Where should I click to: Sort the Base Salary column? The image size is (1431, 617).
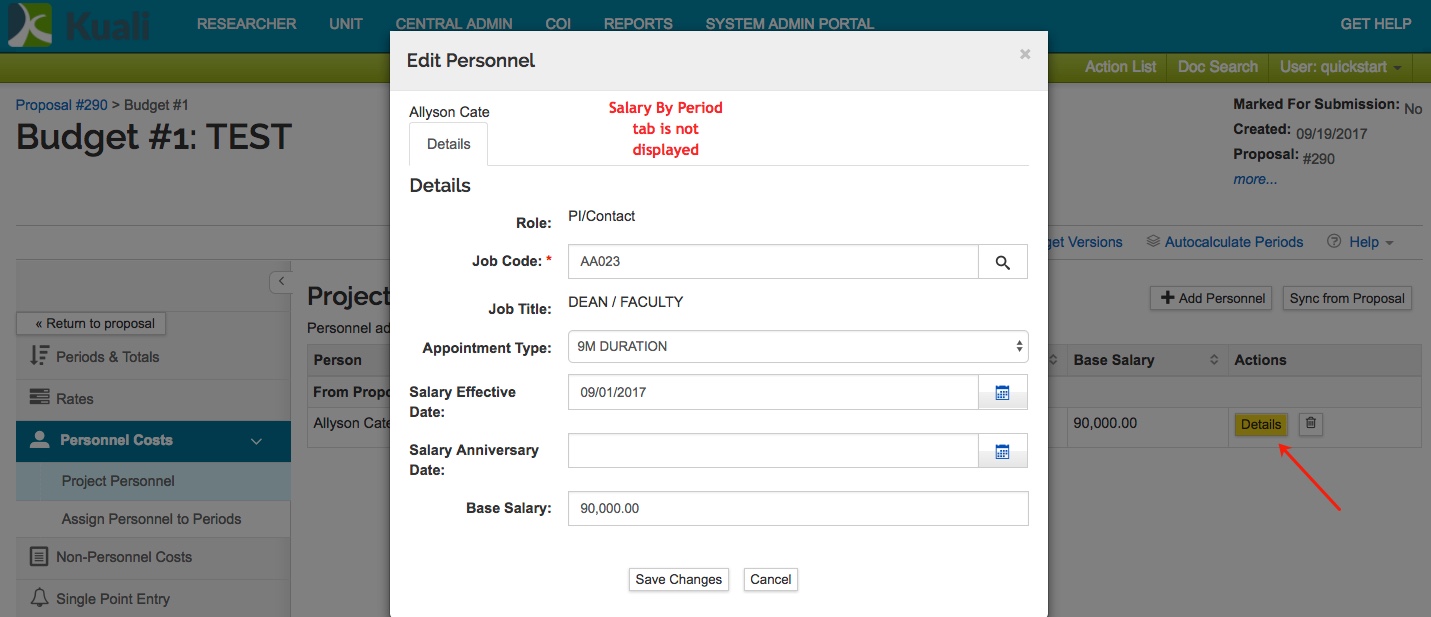1214,360
